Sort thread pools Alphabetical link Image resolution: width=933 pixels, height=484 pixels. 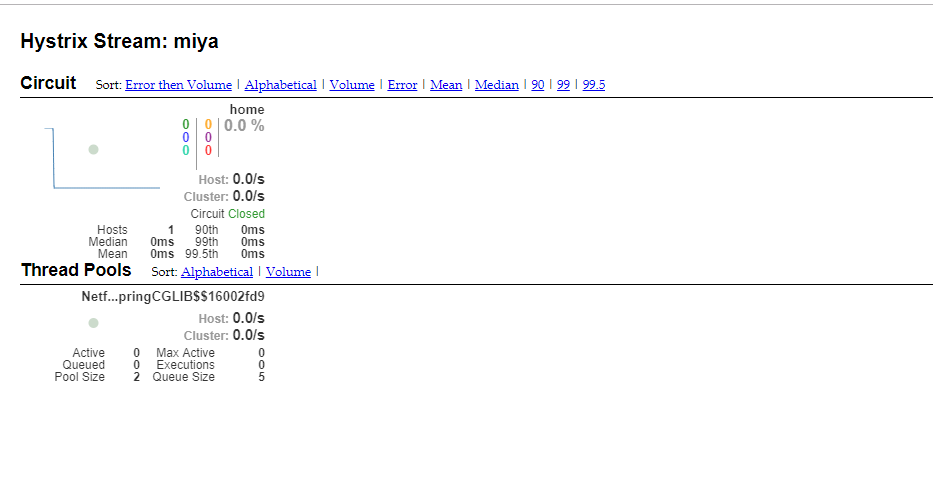click(x=217, y=271)
